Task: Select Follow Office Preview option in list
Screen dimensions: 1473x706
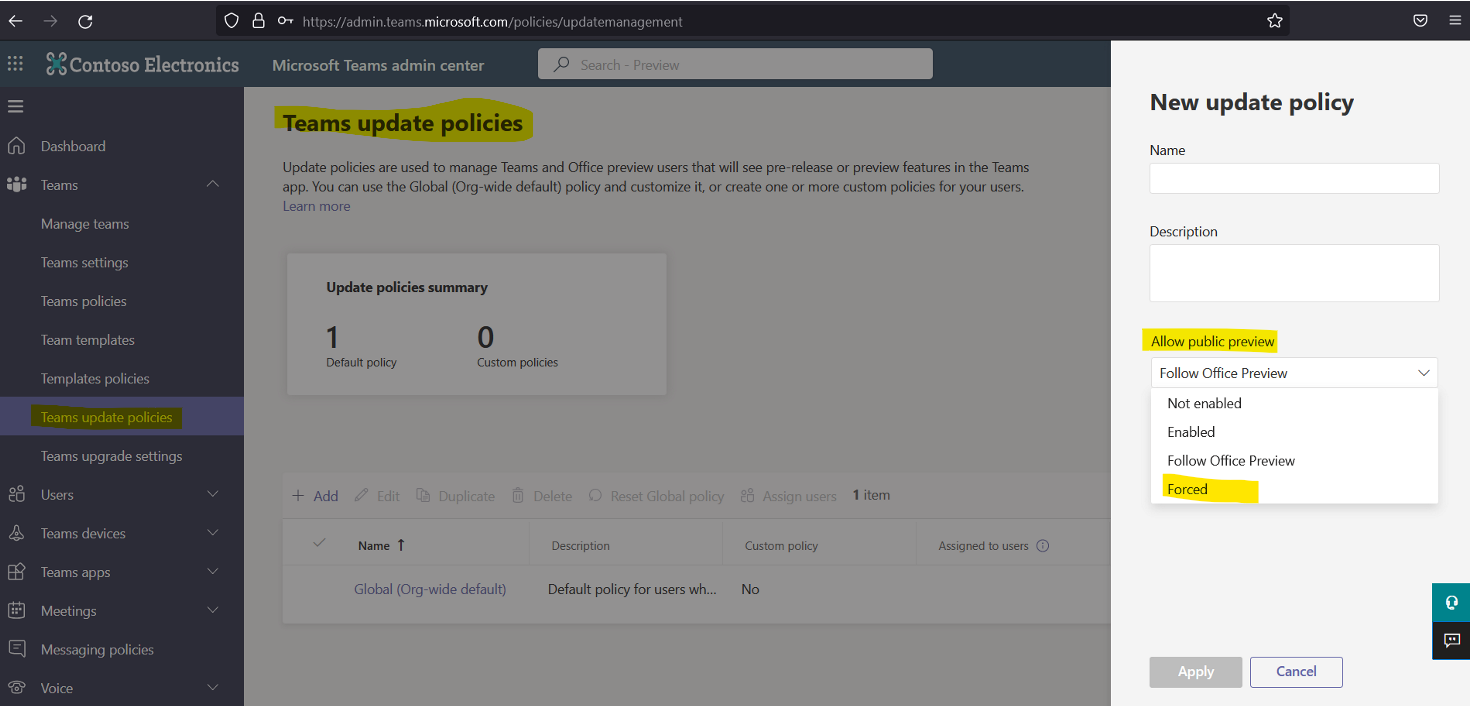Action: (x=1294, y=461)
